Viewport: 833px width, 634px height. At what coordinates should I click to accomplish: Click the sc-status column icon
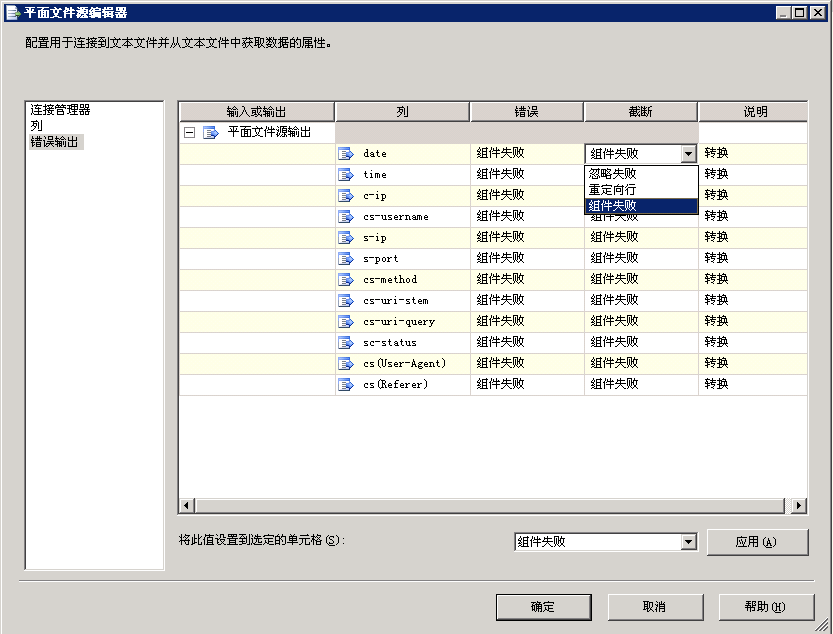click(x=346, y=343)
